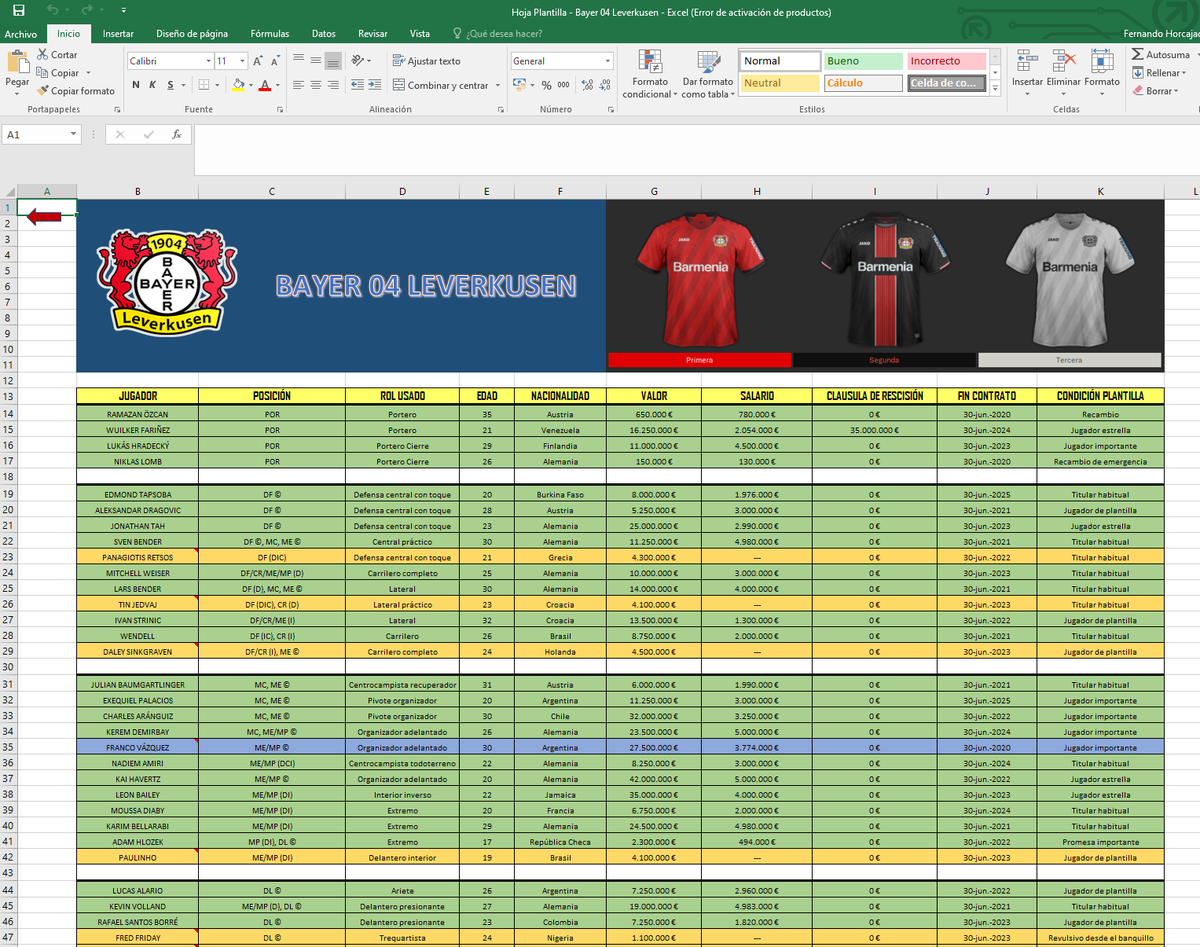The width and height of the screenshot is (1200, 947).
Task: Open the font size 11 dropdown
Action: pos(242,61)
